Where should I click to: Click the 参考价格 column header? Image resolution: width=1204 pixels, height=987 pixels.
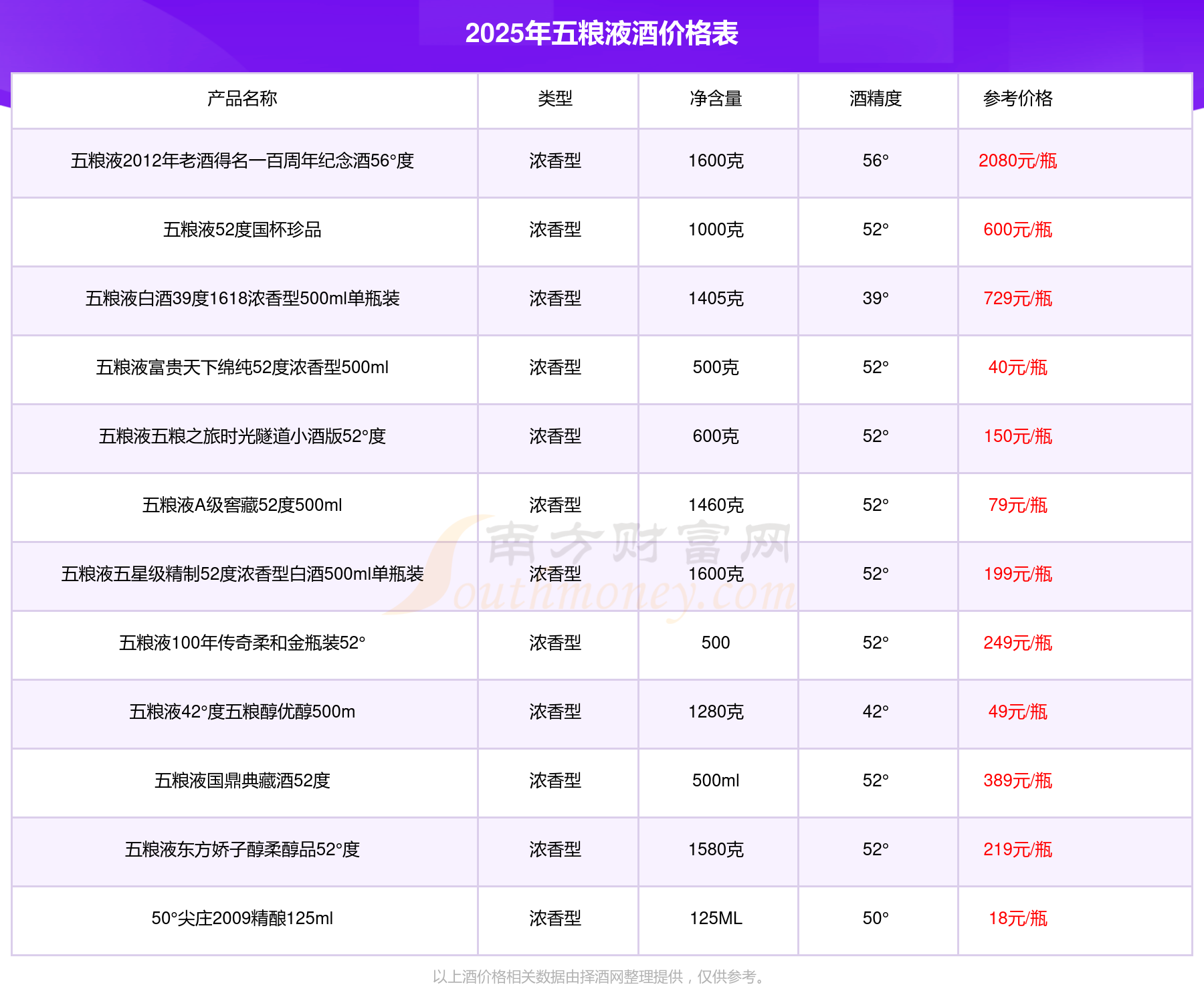[x=1017, y=99]
